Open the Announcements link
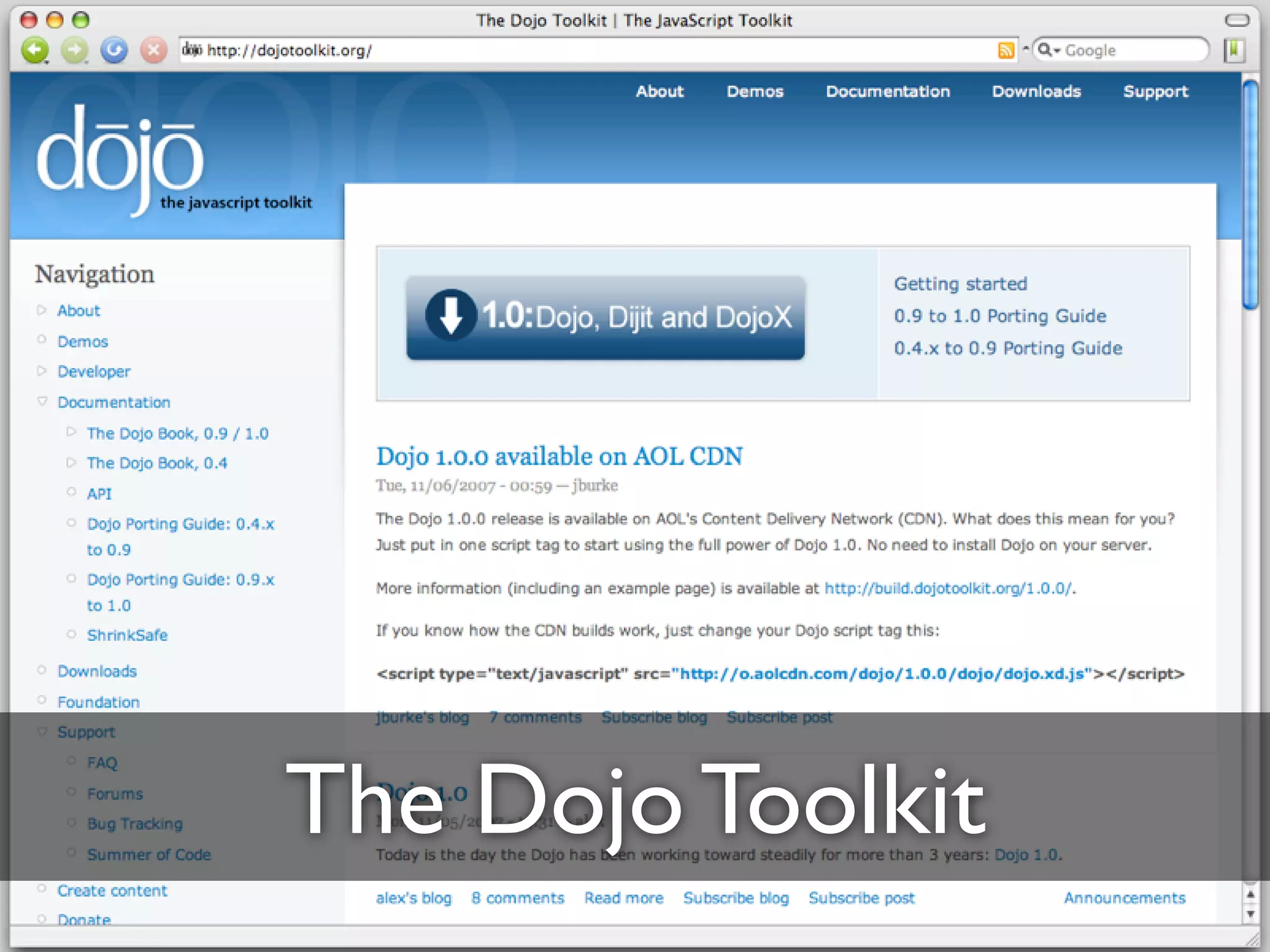Image resolution: width=1270 pixels, height=952 pixels. coord(1125,898)
